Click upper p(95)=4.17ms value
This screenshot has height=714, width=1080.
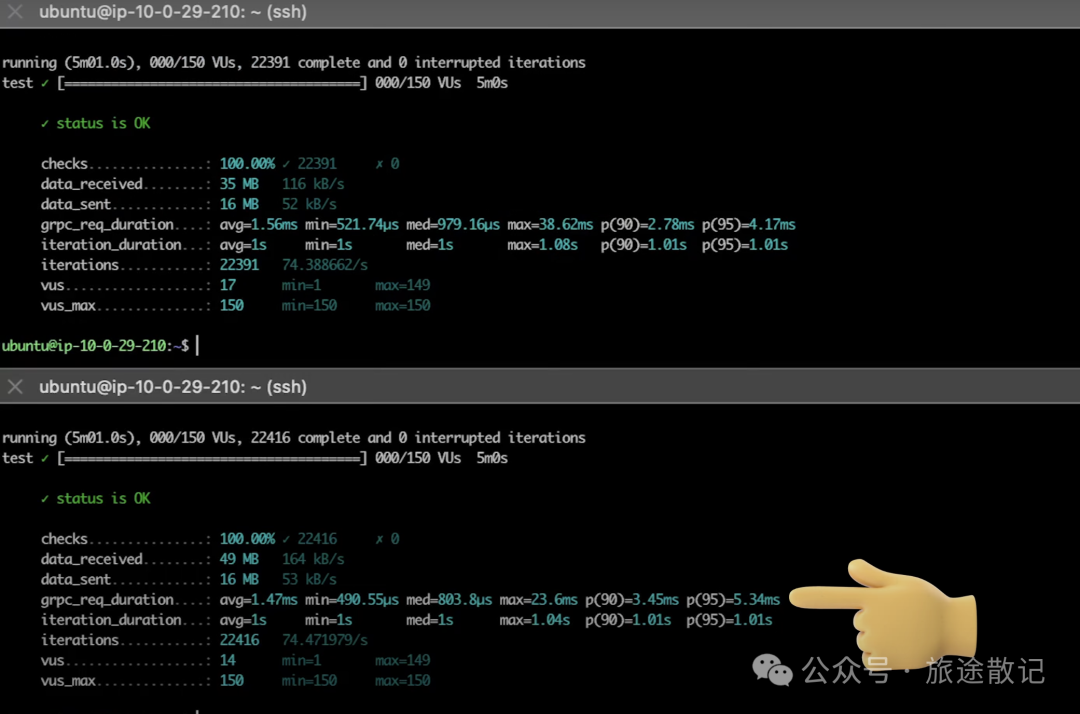pyautogui.click(x=749, y=224)
